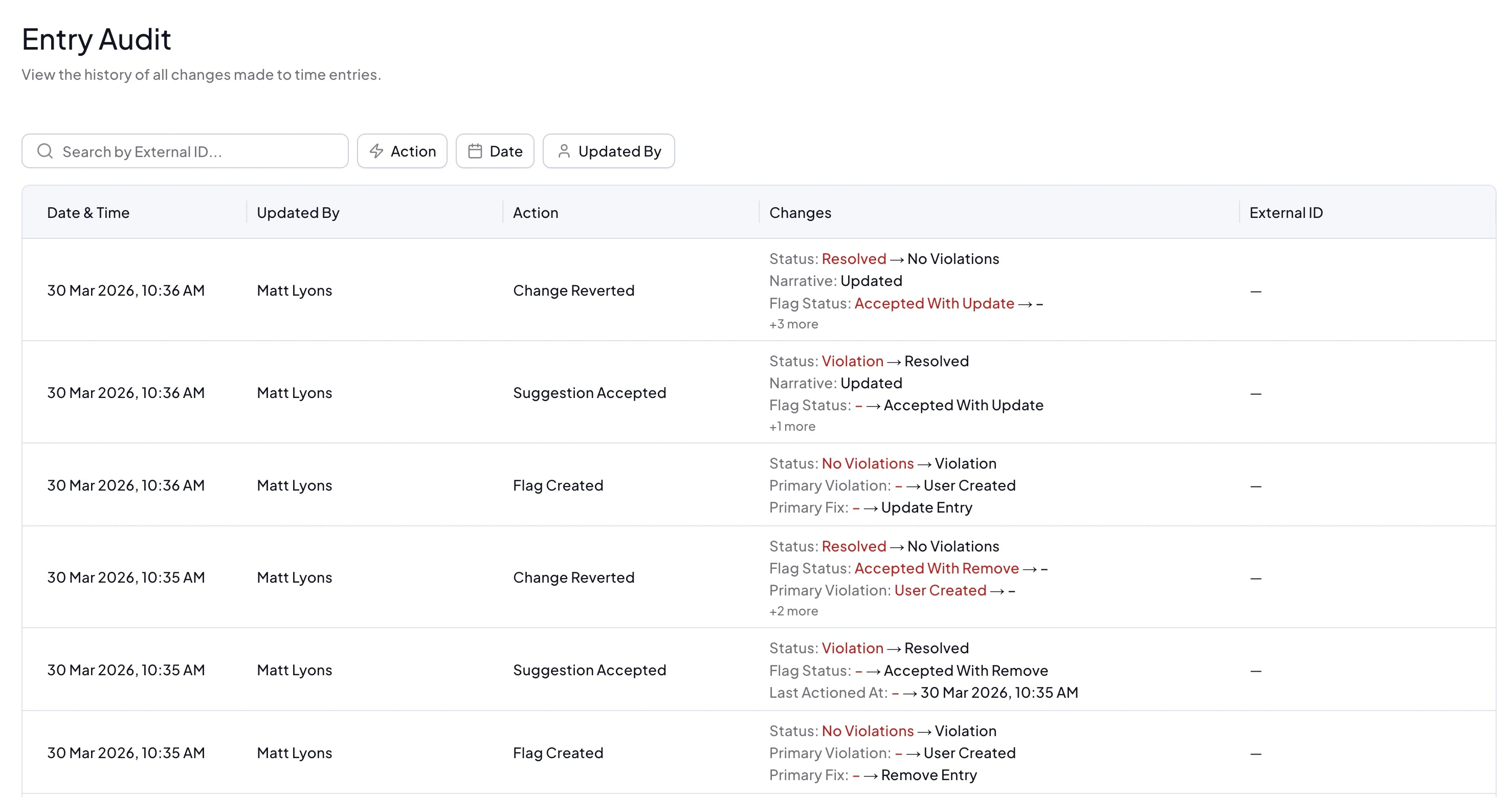Click the External ID column header
Screen dimensions: 1512x797
[1285, 212]
